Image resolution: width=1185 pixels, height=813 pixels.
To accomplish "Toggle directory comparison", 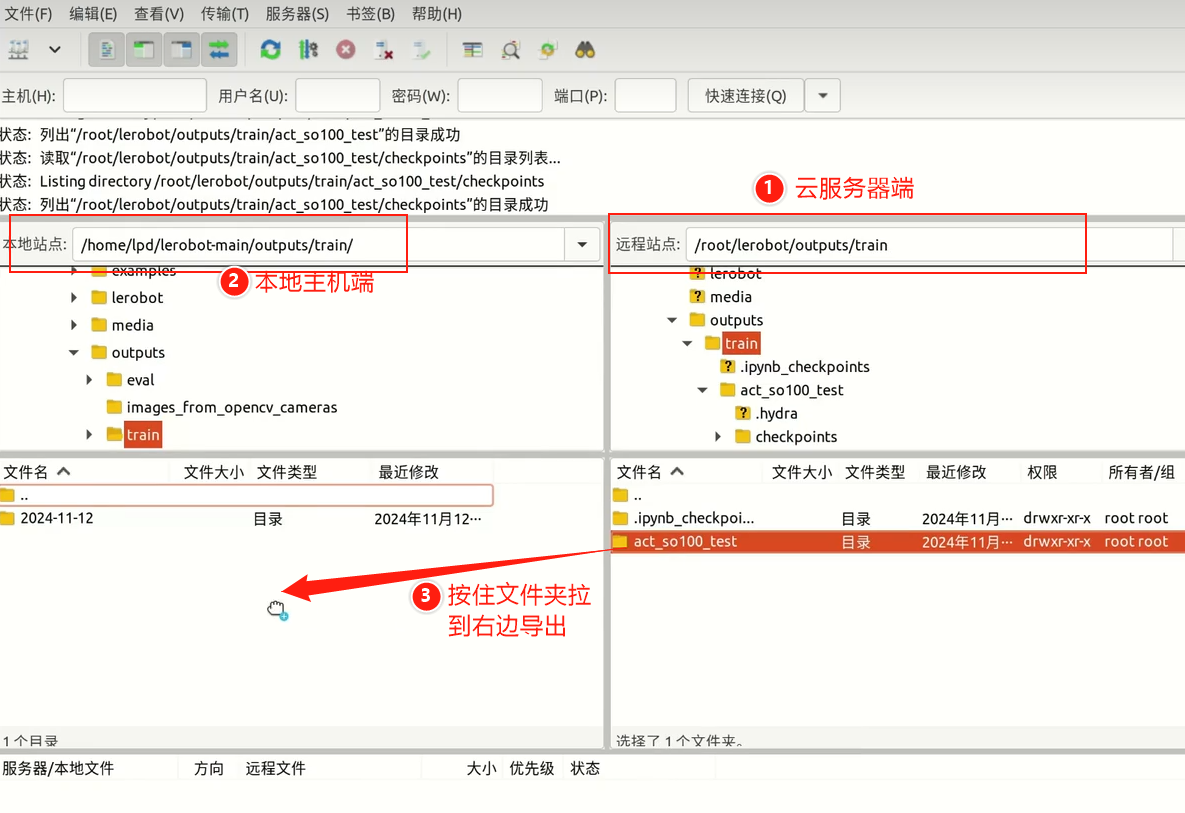I will 511,50.
